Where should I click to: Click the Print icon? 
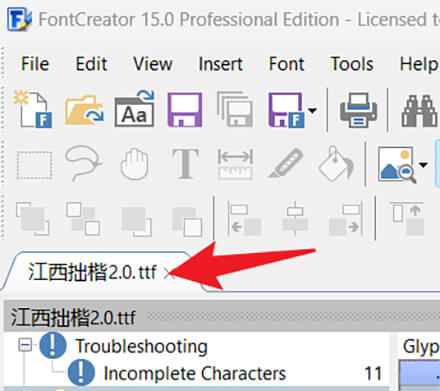click(358, 110)
